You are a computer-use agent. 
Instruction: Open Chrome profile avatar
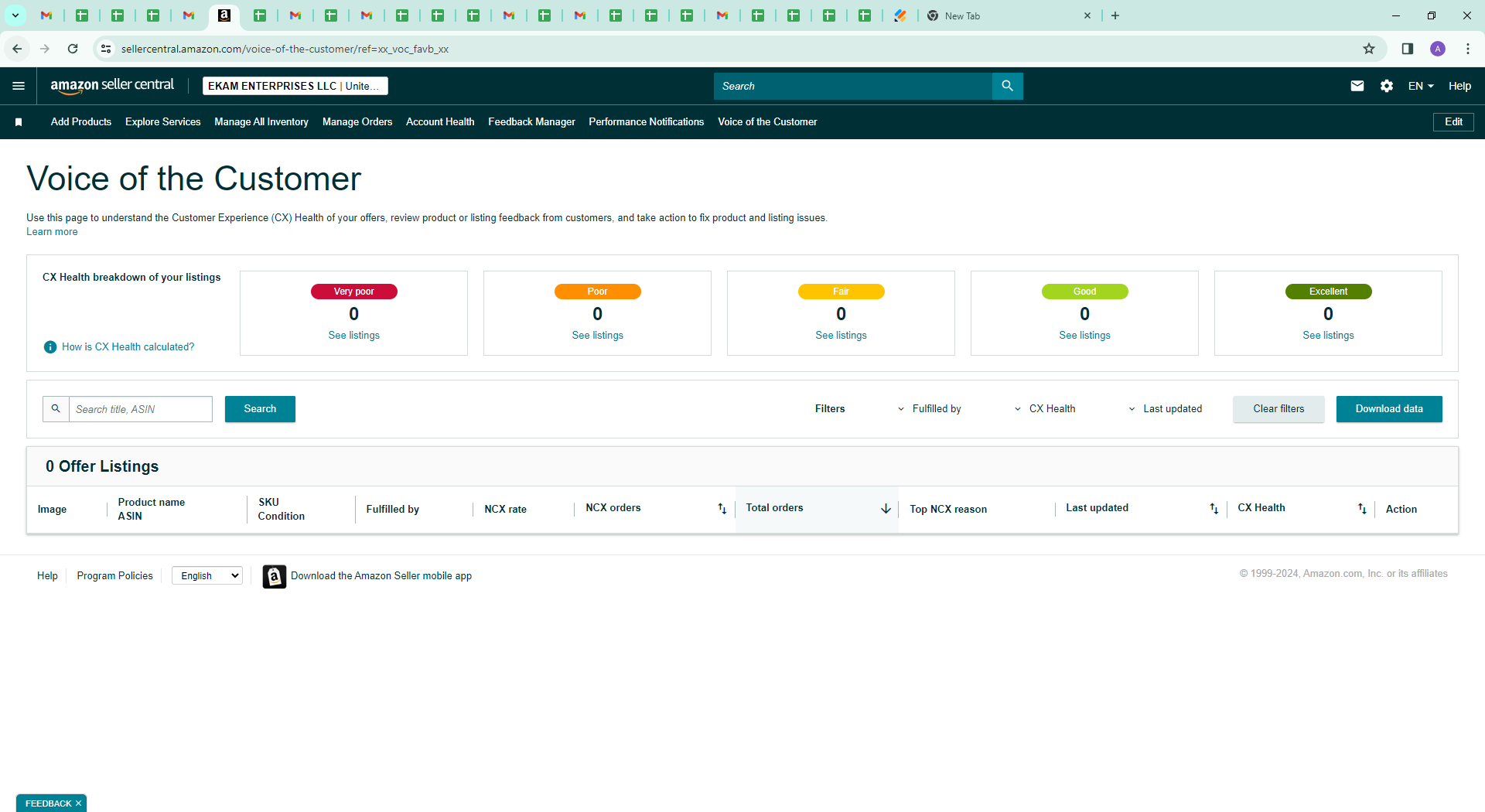(1438, 49)
